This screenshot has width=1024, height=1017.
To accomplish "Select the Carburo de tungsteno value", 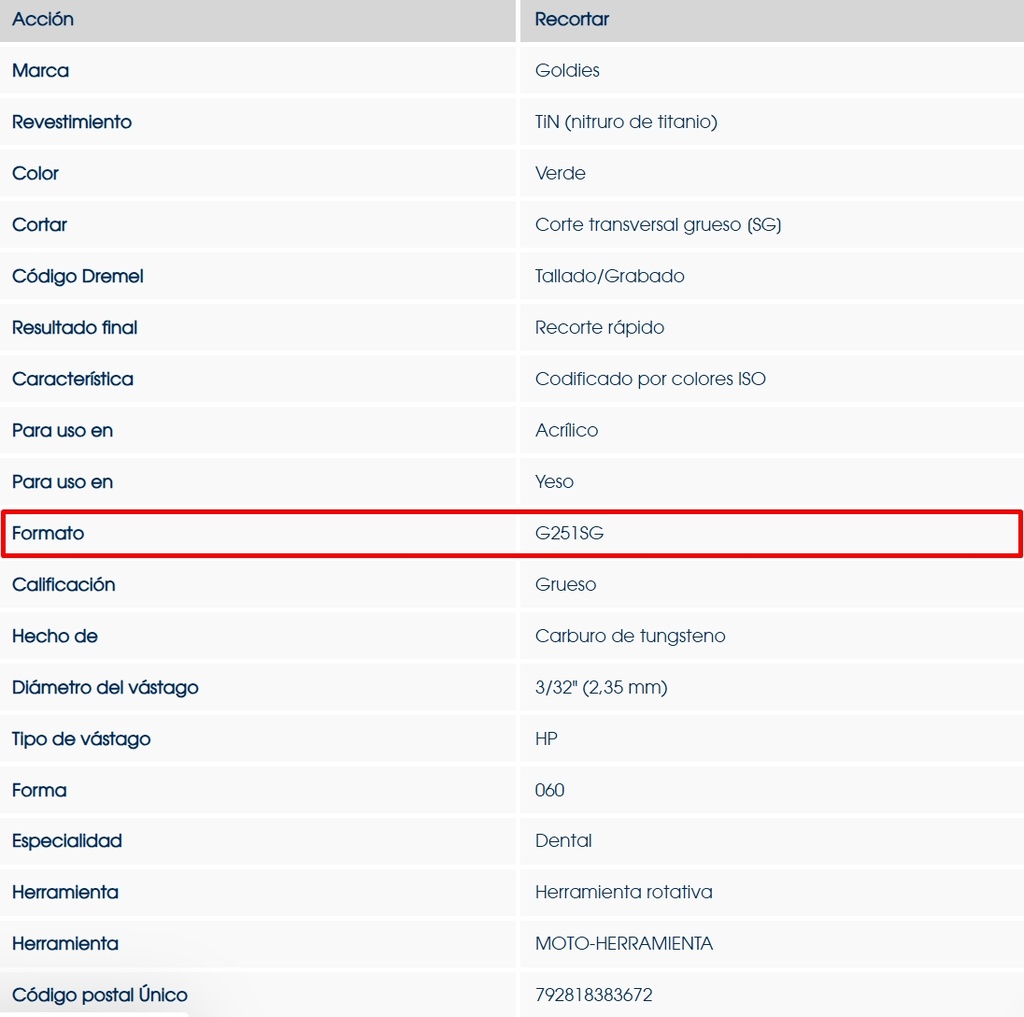I will pos(630,636).
